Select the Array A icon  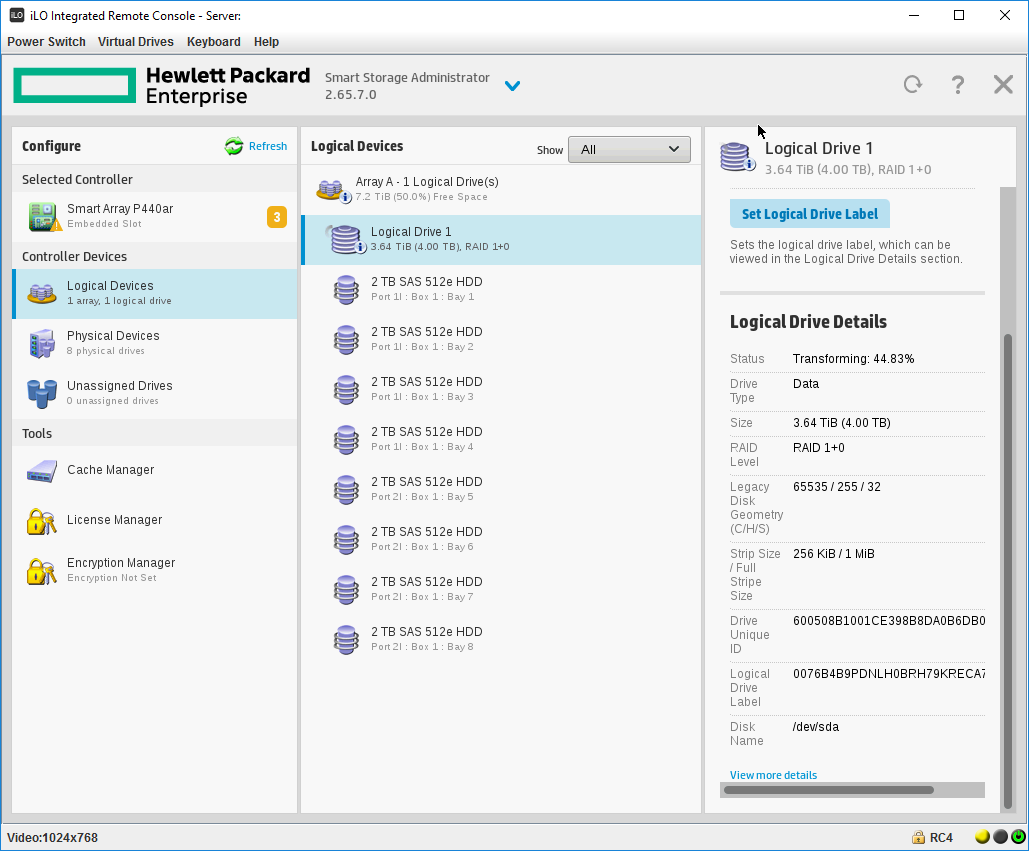coord(333,190)
